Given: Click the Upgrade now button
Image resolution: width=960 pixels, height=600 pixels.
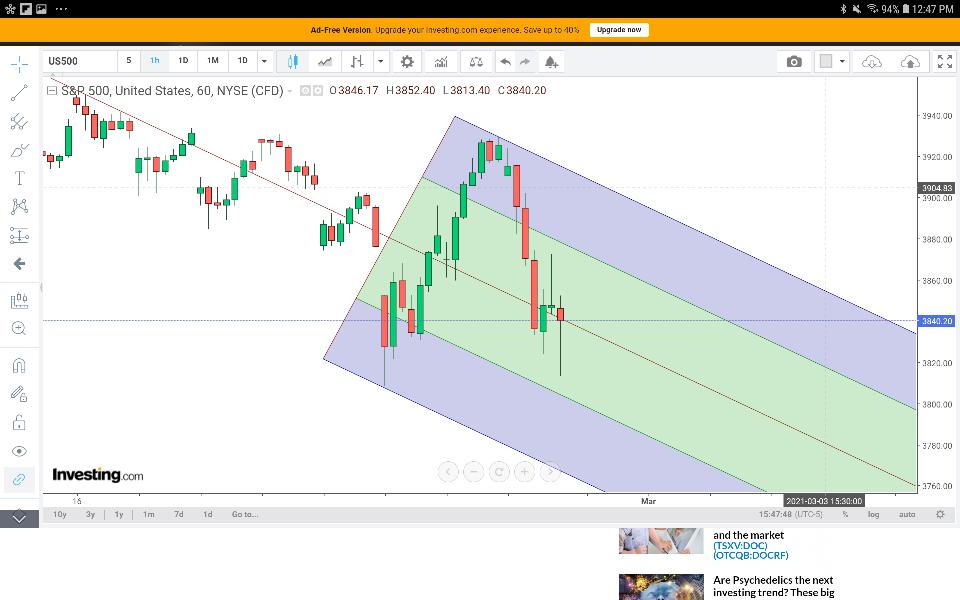Looking at the screenshot, I should tap(619, 29).
